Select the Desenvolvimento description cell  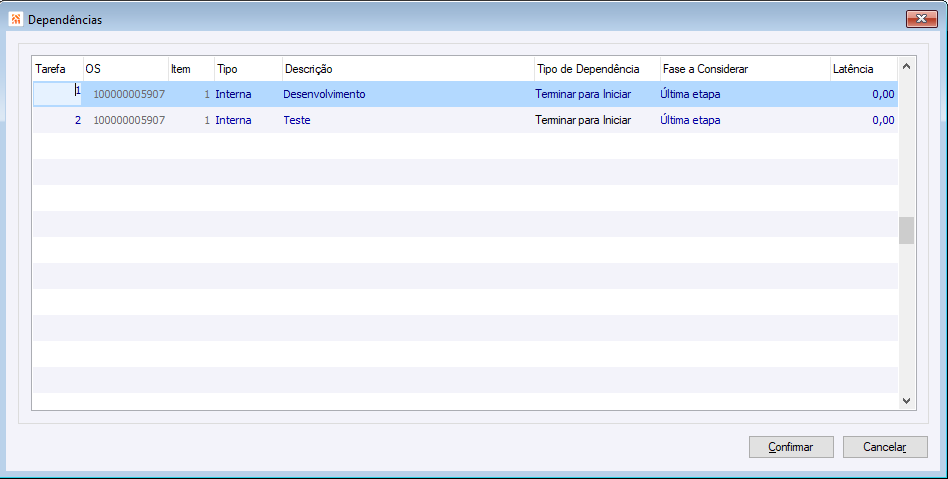point(408,94)
